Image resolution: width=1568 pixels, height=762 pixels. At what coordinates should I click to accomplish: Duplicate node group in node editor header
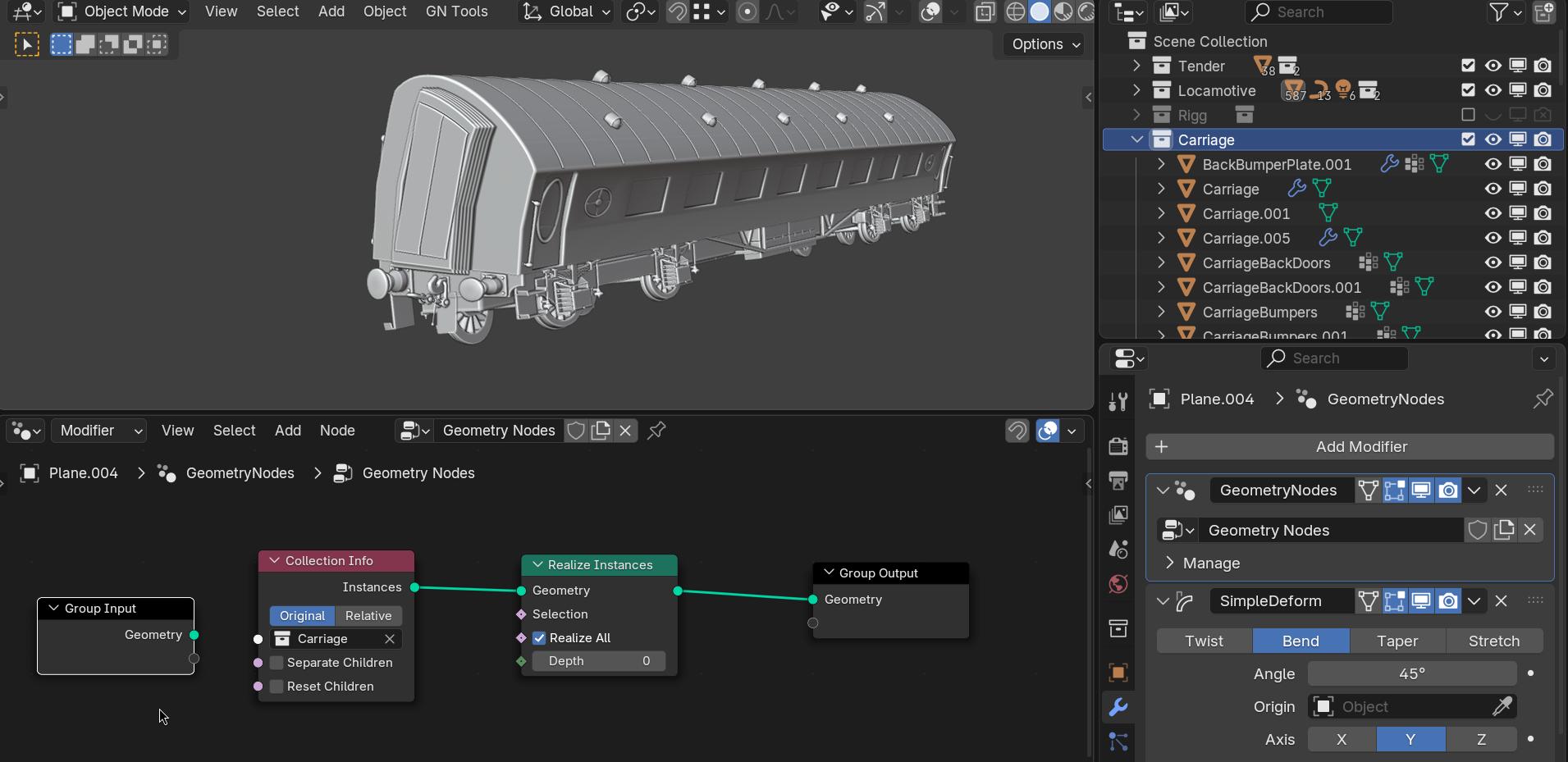[x=601, y=431]
